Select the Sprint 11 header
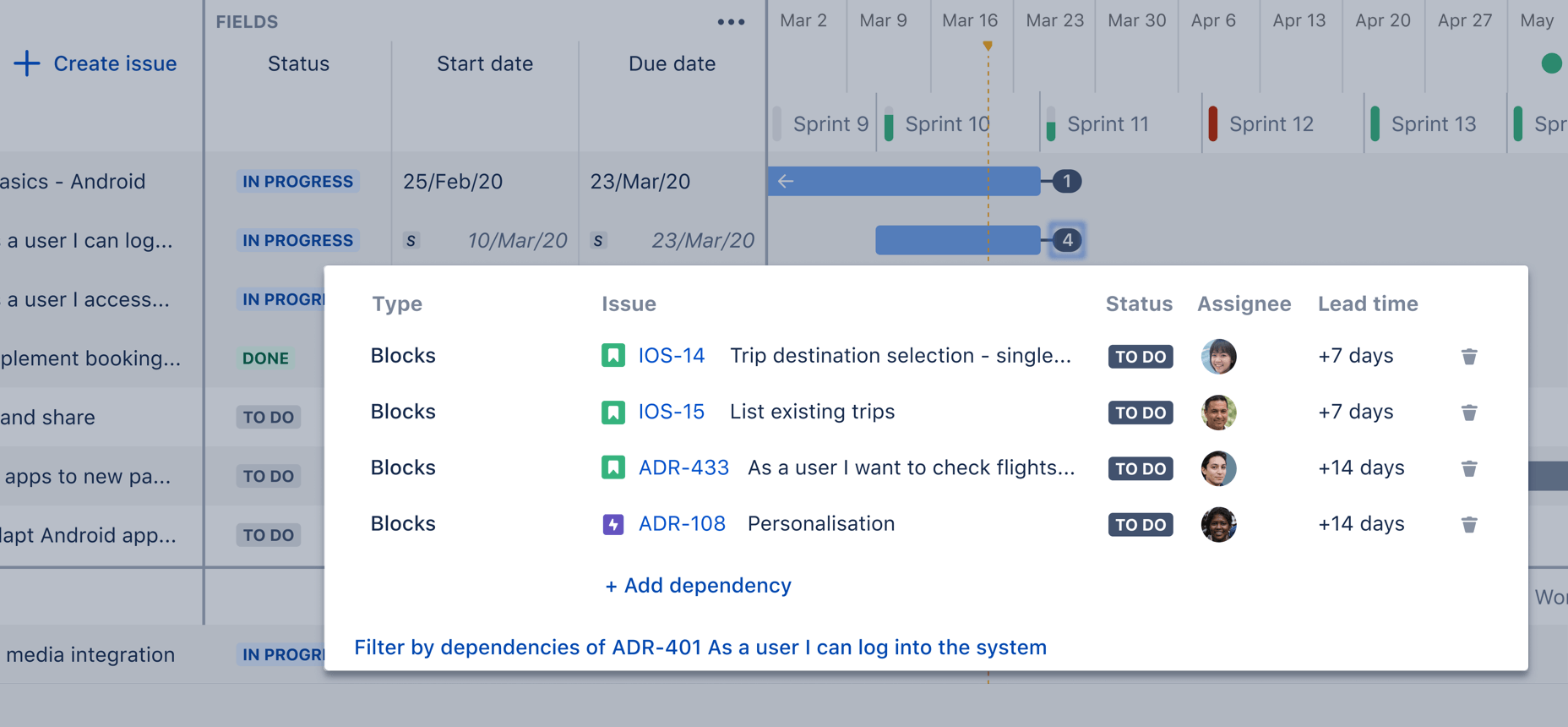Screen dimensions: 1568x727 (x=1108, y=124)
